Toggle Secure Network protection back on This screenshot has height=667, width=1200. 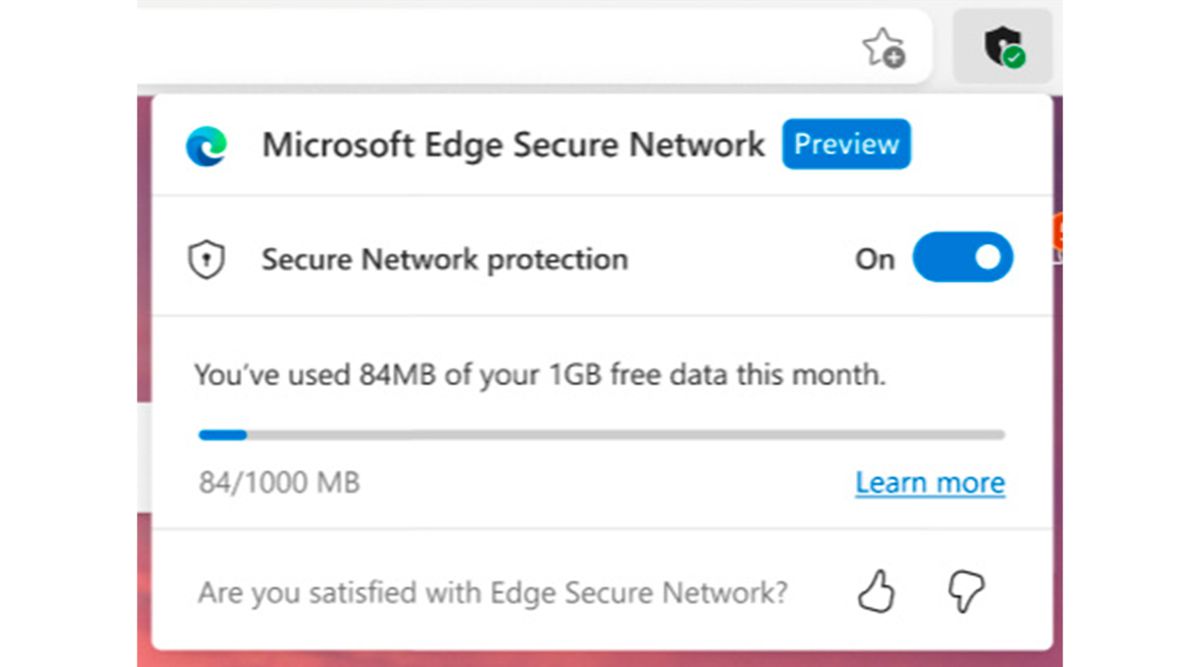(962, 257)
